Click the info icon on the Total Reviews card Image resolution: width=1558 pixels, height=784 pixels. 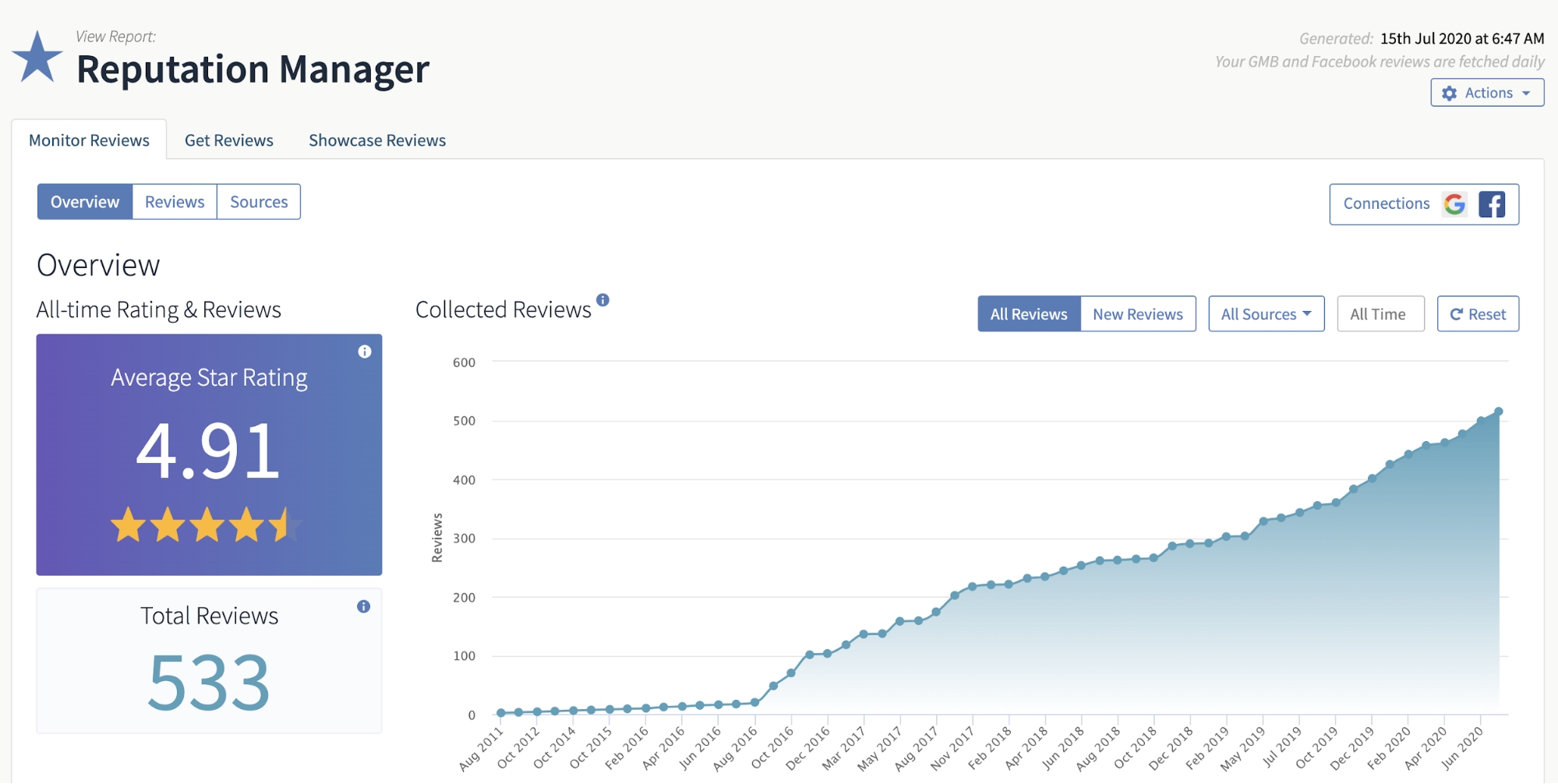[x=362, y=606]
